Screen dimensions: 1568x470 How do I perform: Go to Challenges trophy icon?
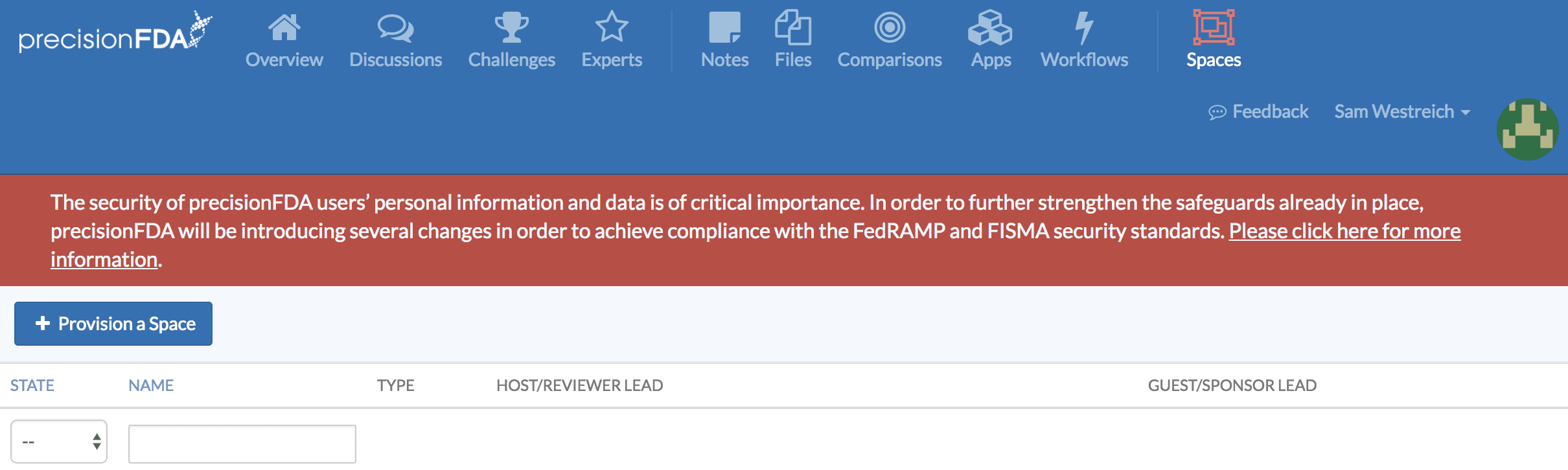click(x=511, y=28)
